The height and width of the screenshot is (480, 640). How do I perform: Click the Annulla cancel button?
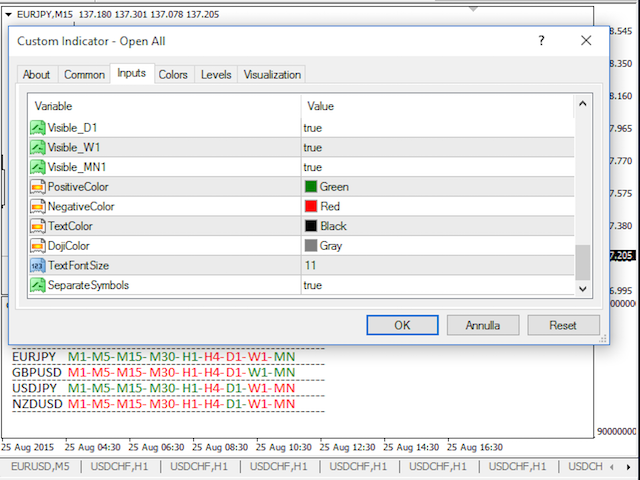click(x=483, y=325)
